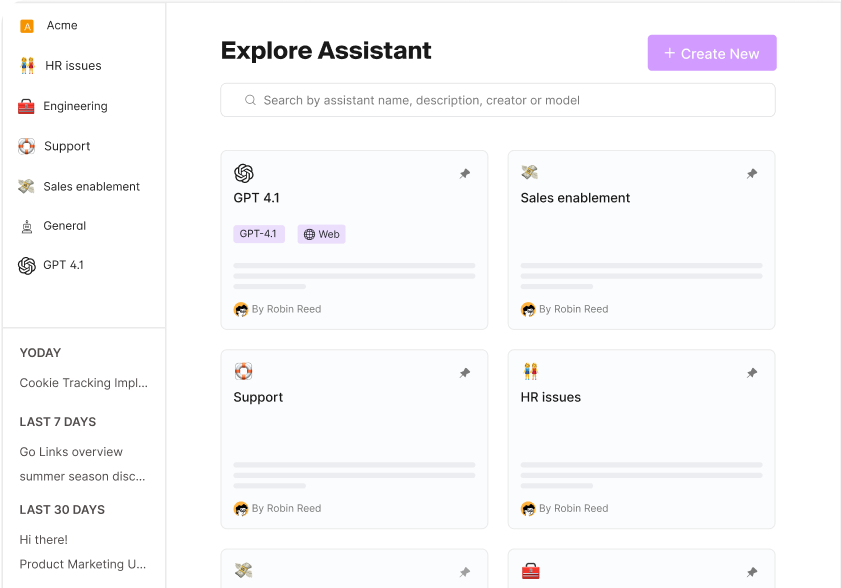Click the YODAY section header
The height and width of the screenshot is (588, 841).
coord(40,352)
